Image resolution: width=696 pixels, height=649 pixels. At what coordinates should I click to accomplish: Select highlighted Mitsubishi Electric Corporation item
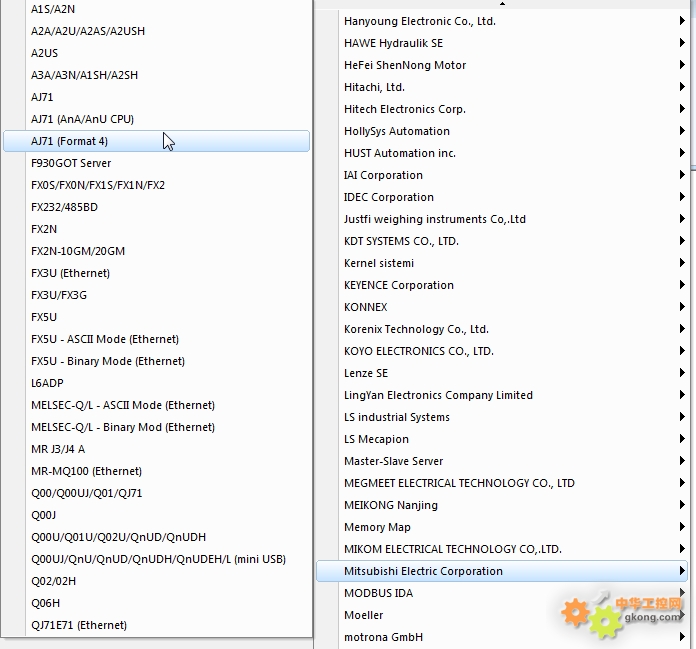pyautogui.click(x=502, y=571)
